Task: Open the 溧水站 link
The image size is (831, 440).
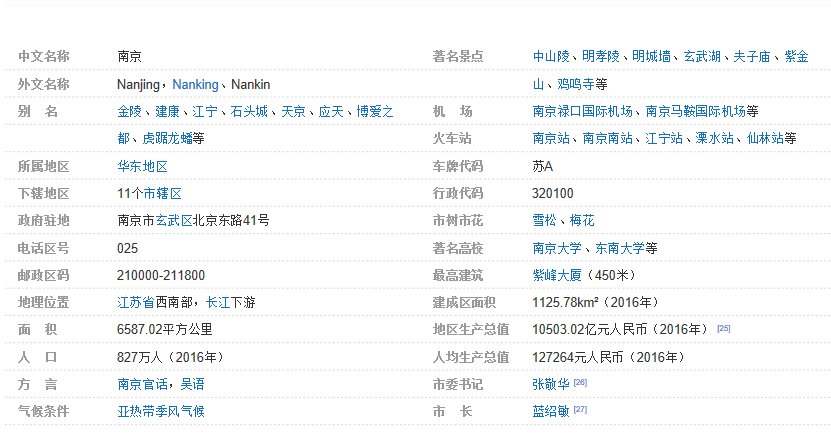Action: coord(714,138)
